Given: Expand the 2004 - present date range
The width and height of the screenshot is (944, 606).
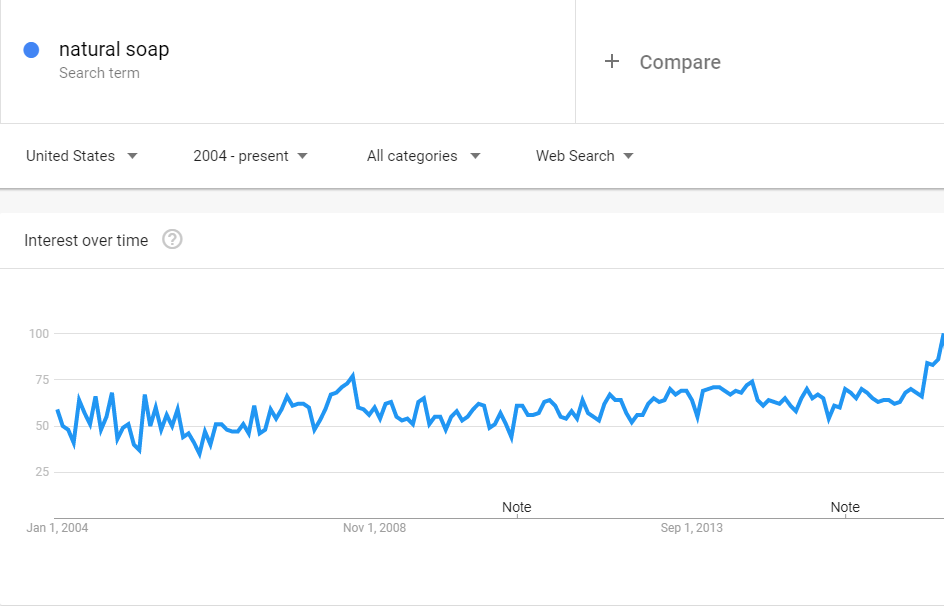Looking at the screenshot, I should point(250,156).
